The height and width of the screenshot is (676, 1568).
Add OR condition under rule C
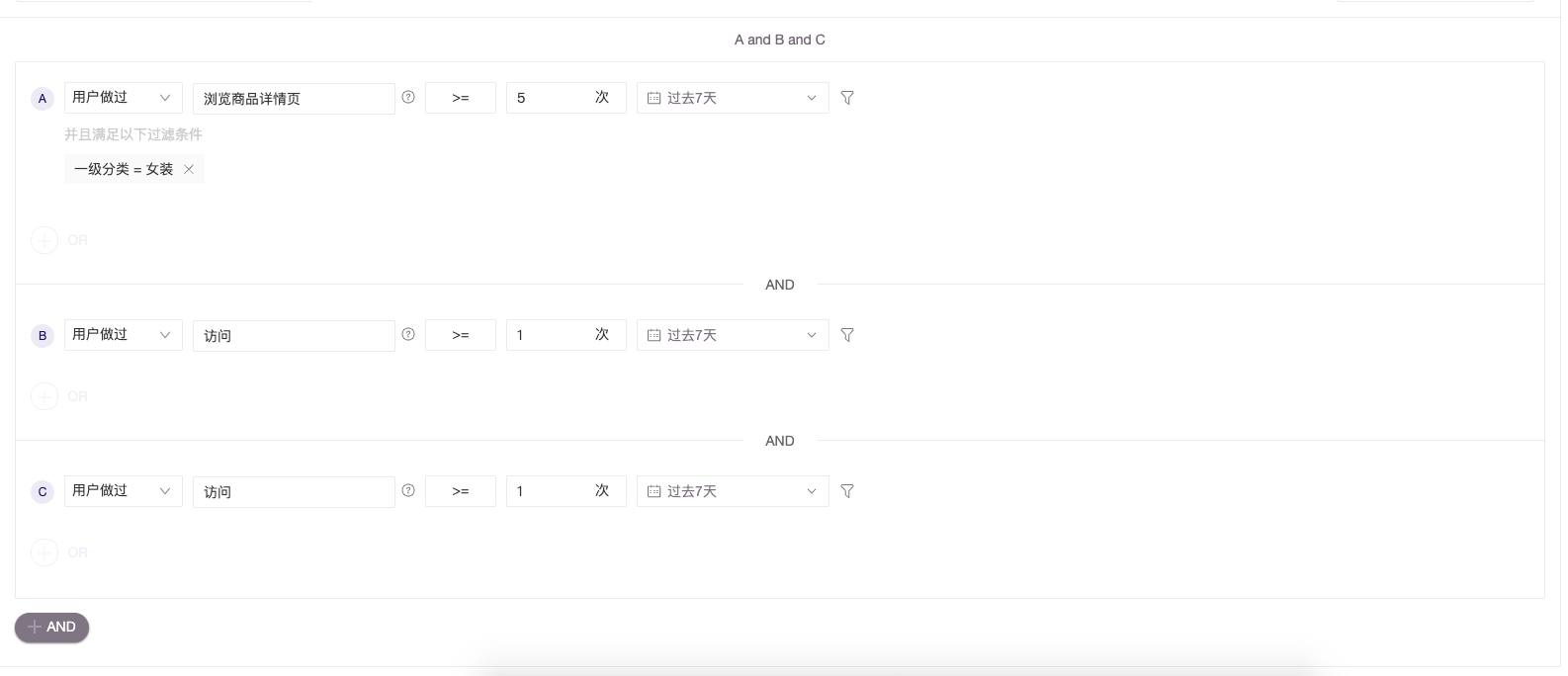pos(44,552)
